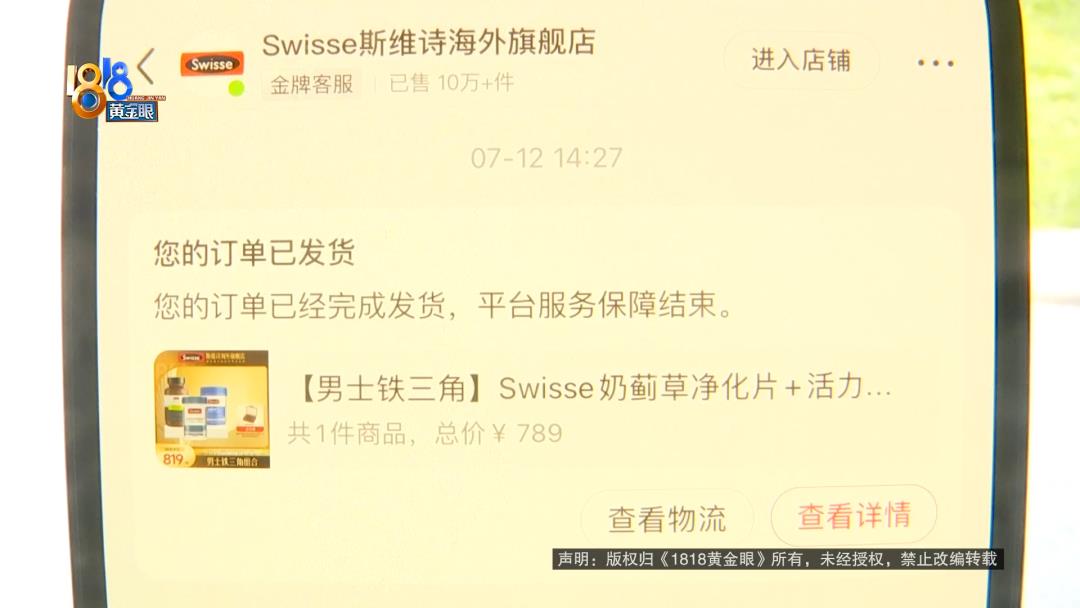Tap the shipment completed message text
Image resolution: width=1080 pixels, height=608 pixels.
(x=445, y=304)
